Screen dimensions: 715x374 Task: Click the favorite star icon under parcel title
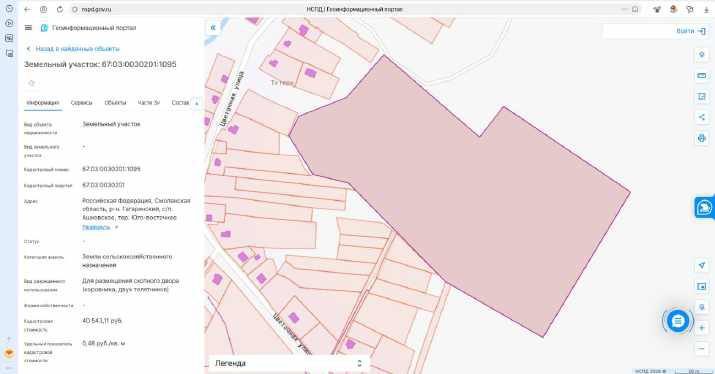[x=31, y=83]
